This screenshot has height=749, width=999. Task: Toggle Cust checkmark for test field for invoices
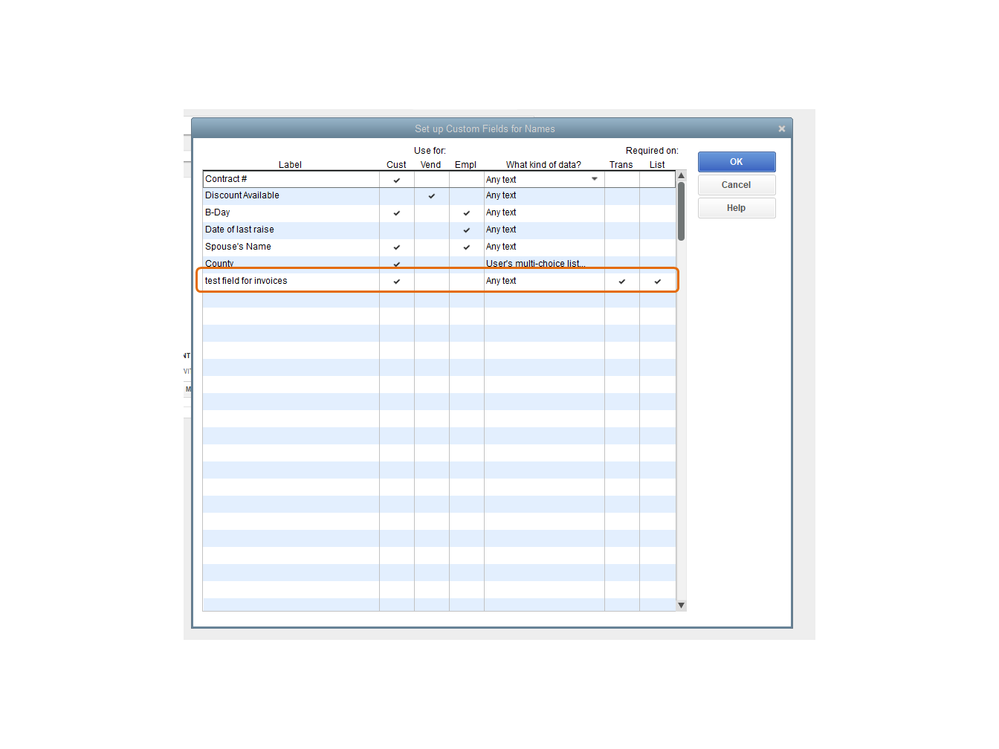pyautogui.click(x=397, y=281)
